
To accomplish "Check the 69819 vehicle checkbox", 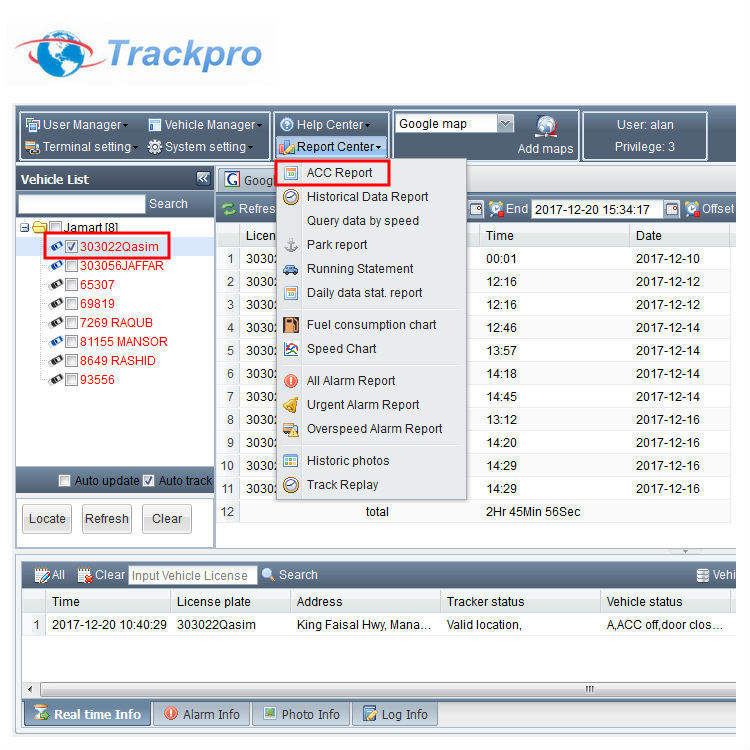I will click(x=71, y=304).
